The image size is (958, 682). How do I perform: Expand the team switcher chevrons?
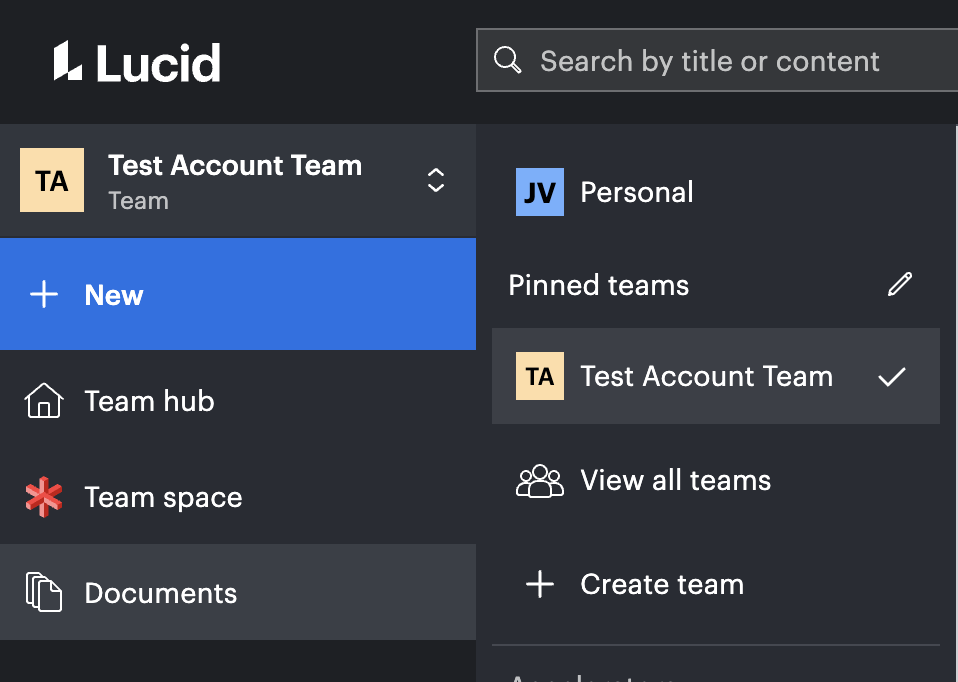click(x=436, y=180)
